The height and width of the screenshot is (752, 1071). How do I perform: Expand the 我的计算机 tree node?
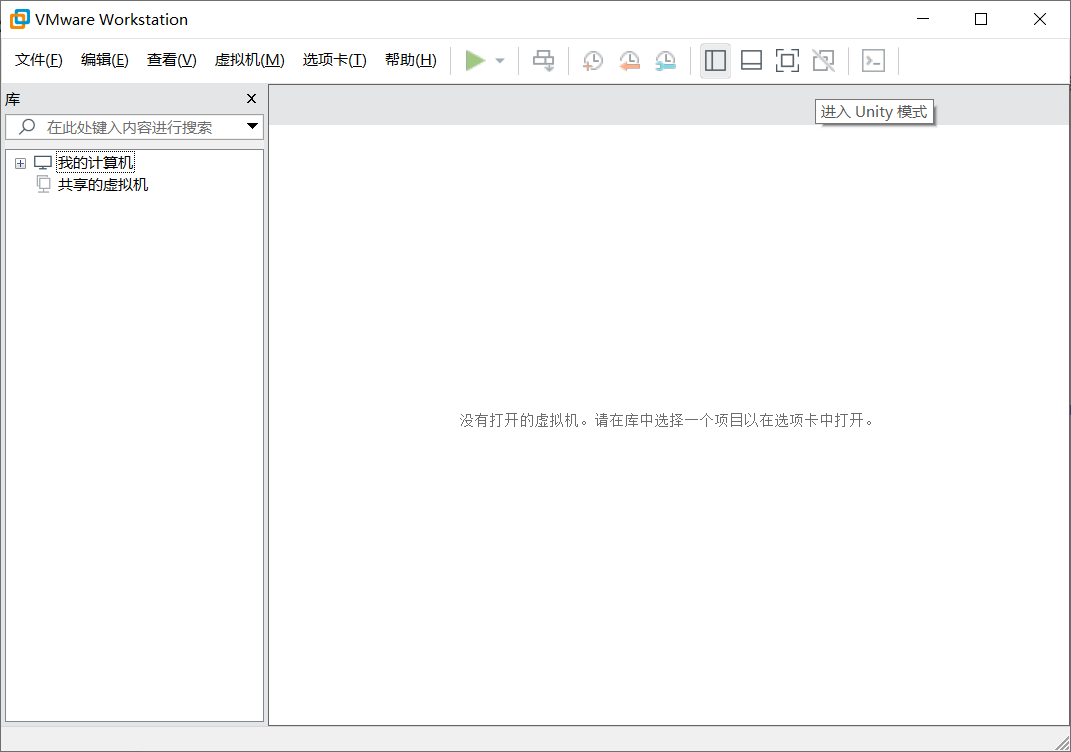20,163
